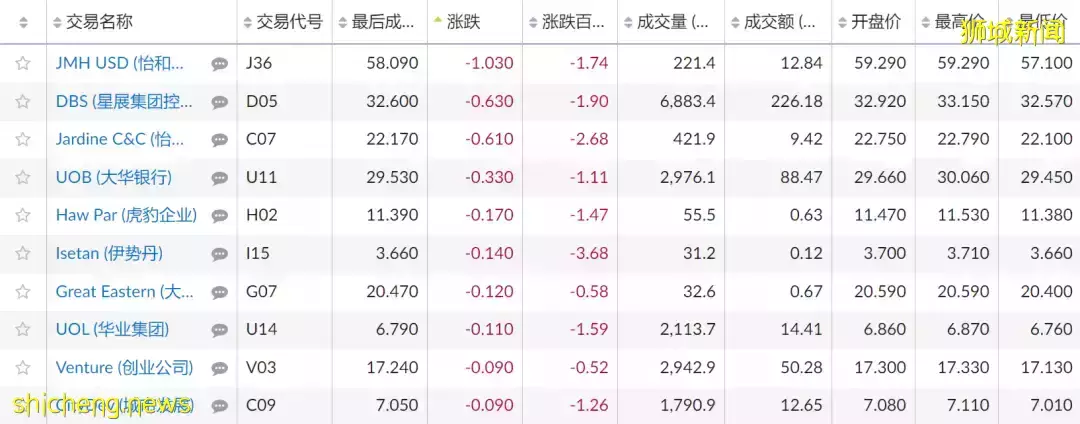This screenshot has height=424, width=1080.
Task: Open Venture comment bubble icon
Action: click(220, 368)
